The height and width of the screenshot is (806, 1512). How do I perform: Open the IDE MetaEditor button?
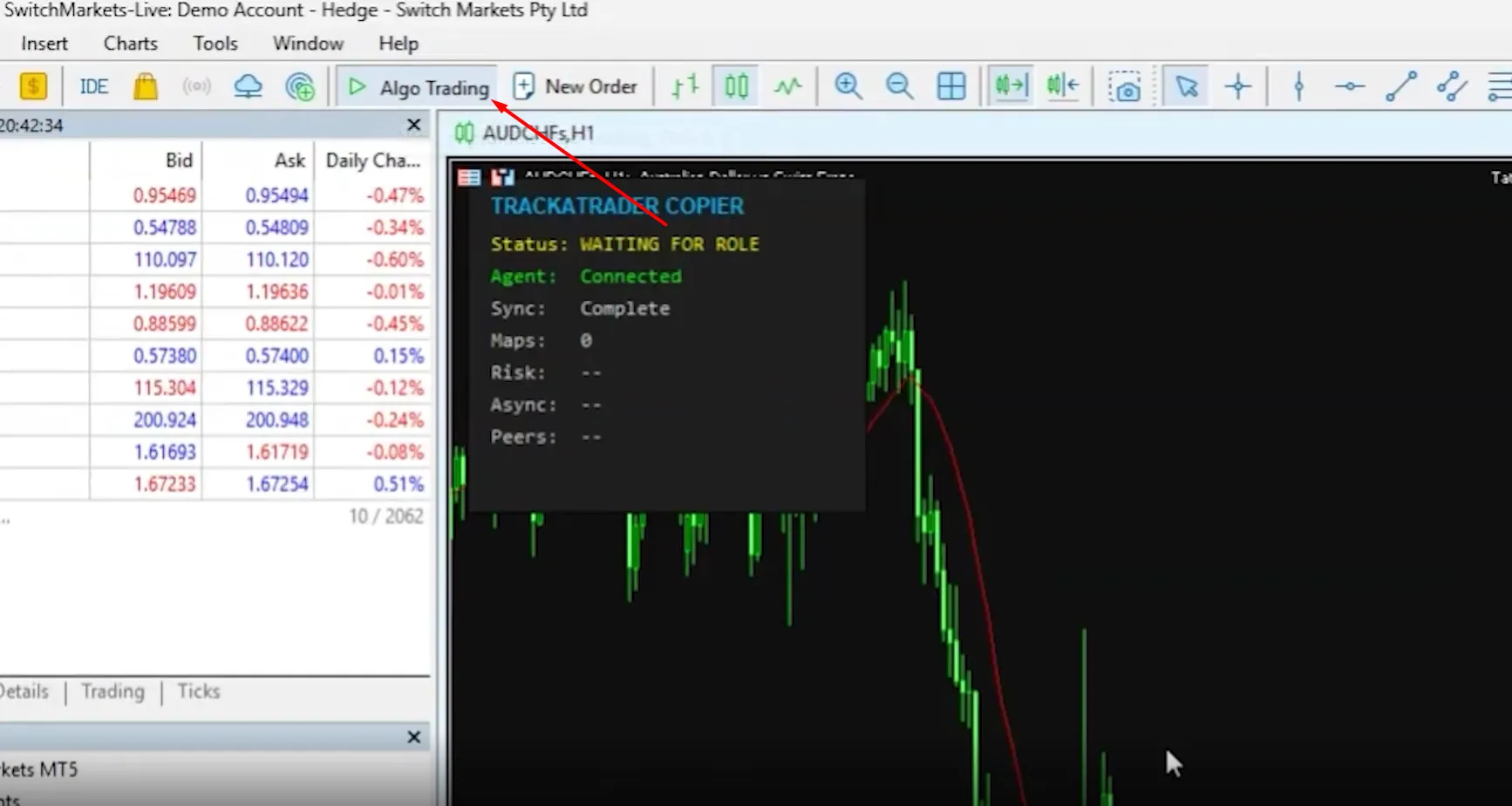click(94, 86)
